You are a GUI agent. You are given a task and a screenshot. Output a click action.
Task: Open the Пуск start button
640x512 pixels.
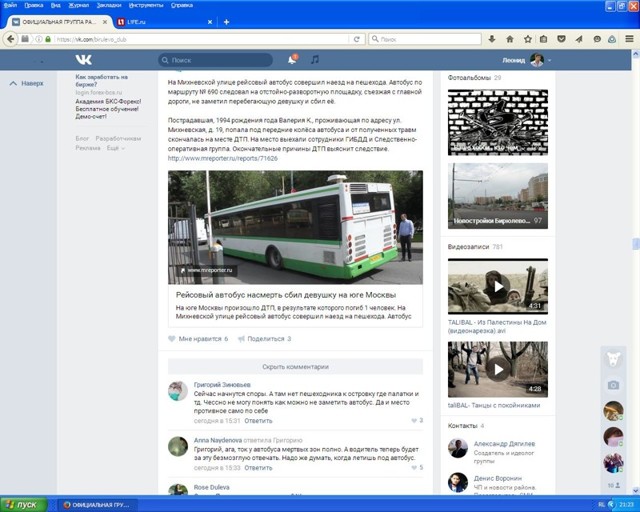[x=24, y=505]
